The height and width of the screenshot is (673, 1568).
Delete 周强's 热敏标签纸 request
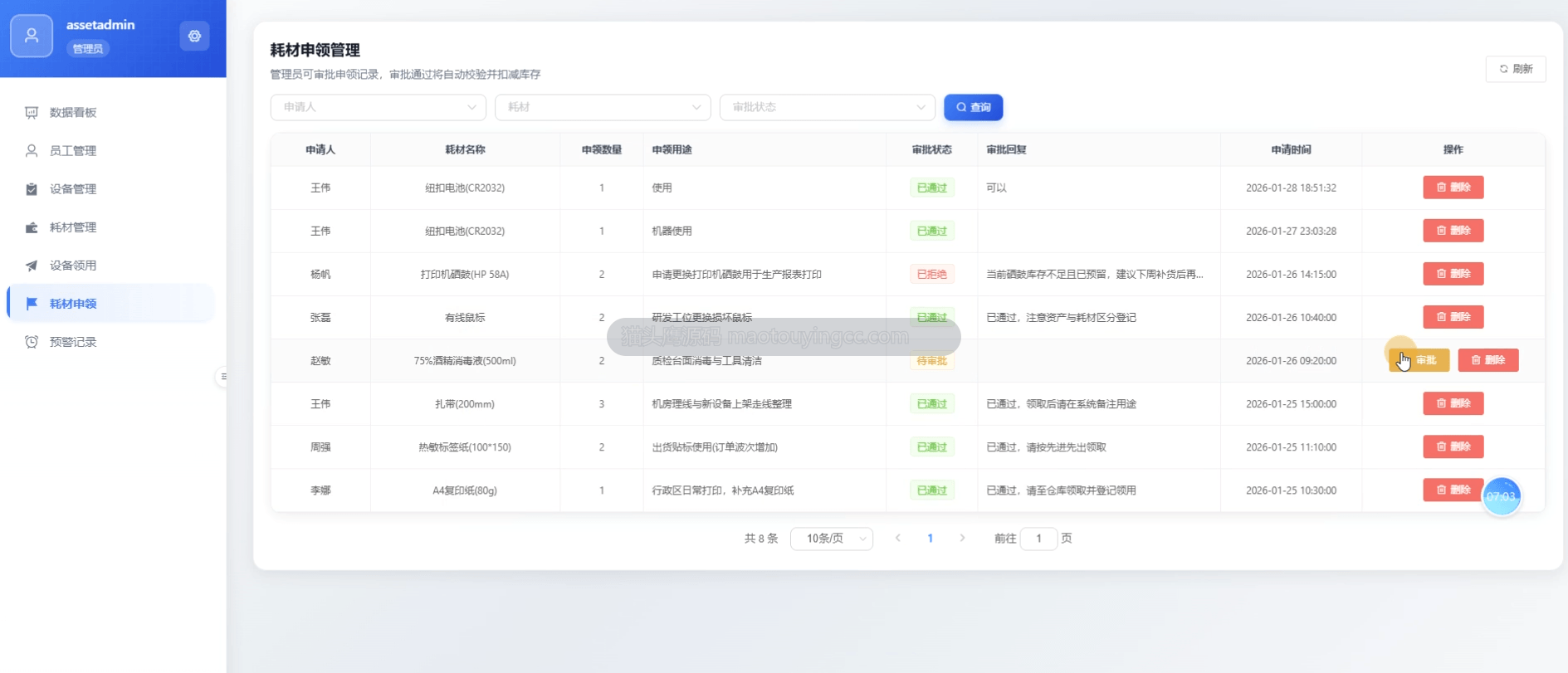pyautogui.click(x=1453, y=446)
